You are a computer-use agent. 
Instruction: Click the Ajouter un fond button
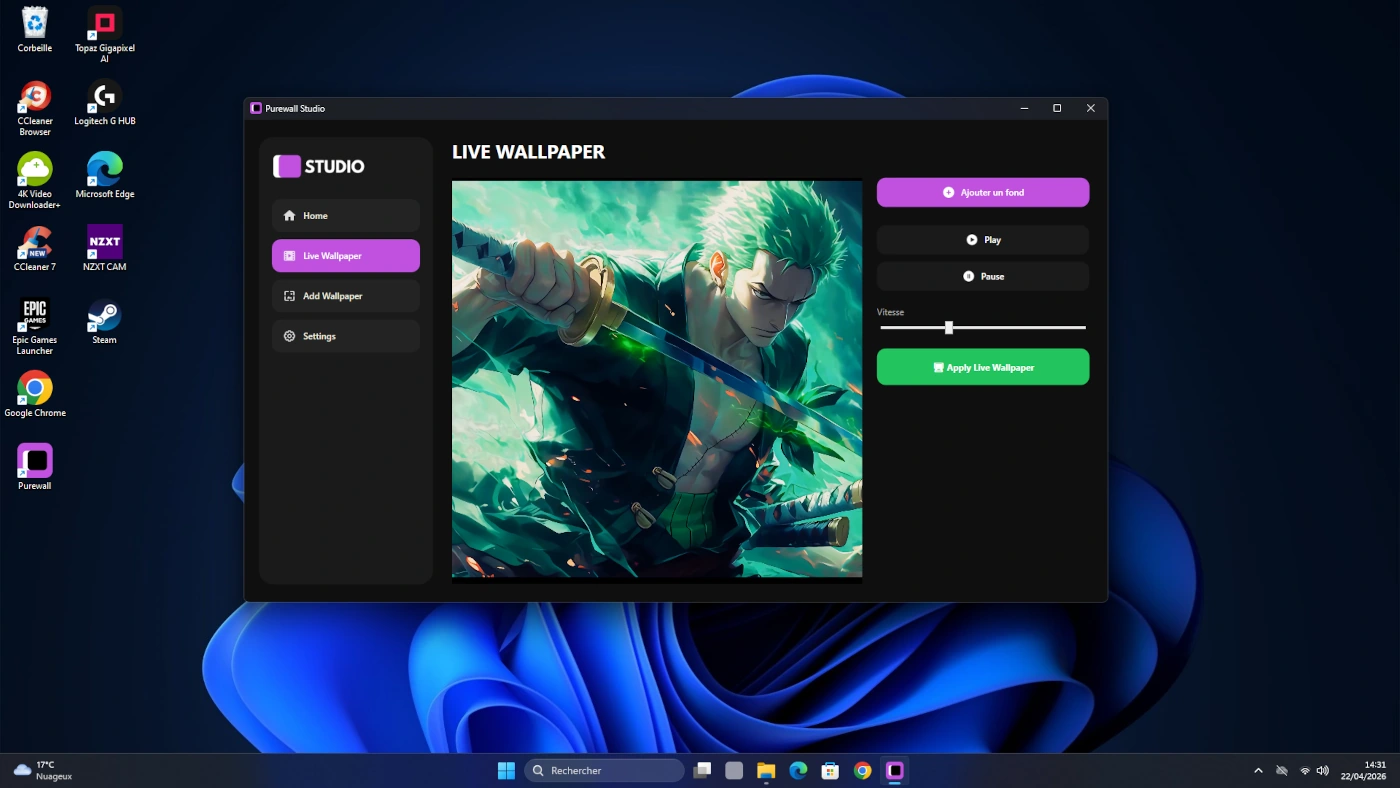982,192
